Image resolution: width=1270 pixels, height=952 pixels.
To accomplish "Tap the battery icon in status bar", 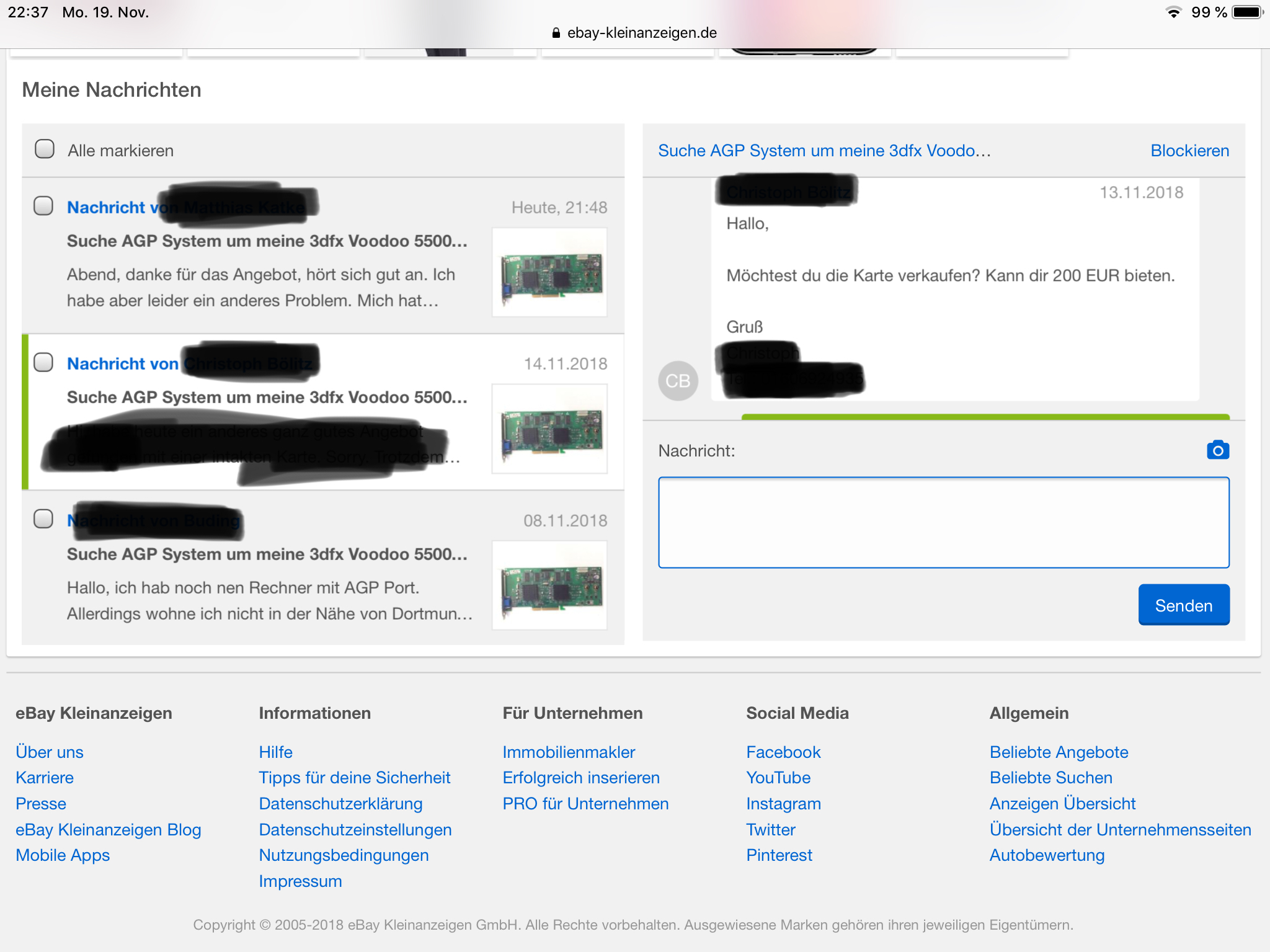I will [1247, 12].
